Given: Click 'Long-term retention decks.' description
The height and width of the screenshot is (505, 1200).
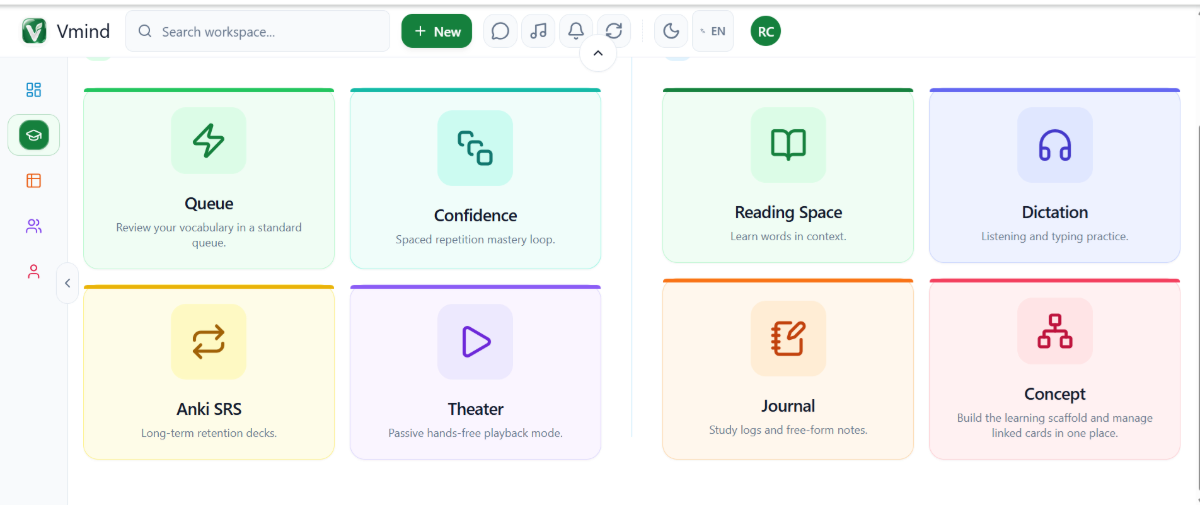Looking at the screenshot, I should pyautogui.click(x=209, y=434).
